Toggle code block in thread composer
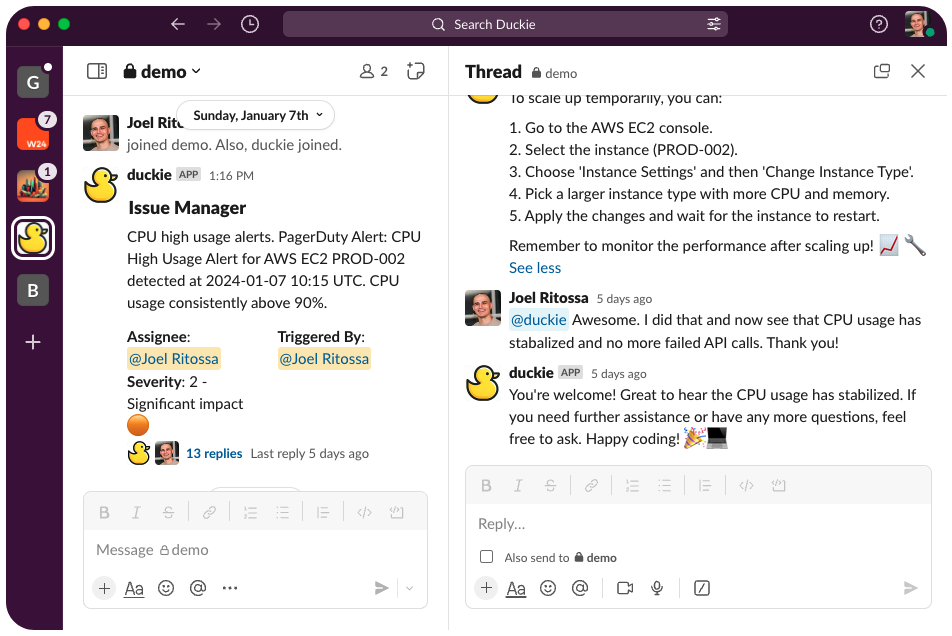Image resolution: width=952 pixels, height=636 pixels. [x=778, y=485]
